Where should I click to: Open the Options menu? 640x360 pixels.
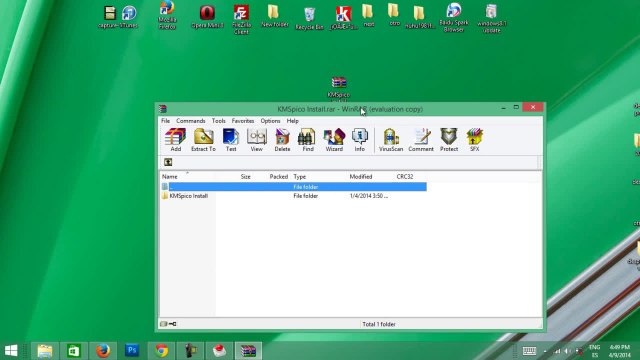coord(270,121)
